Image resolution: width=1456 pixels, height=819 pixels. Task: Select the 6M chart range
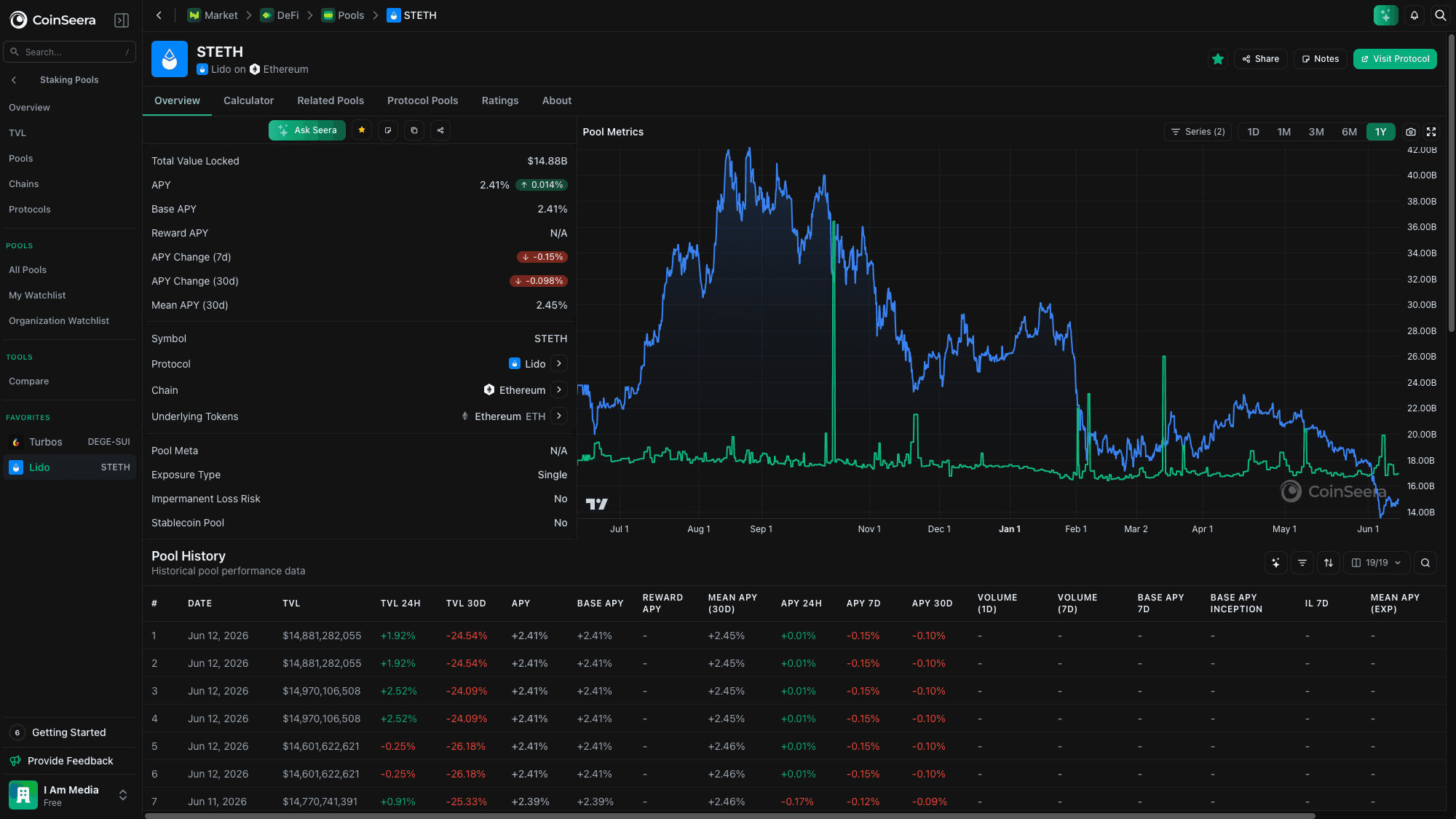(x=1349, y=132)
